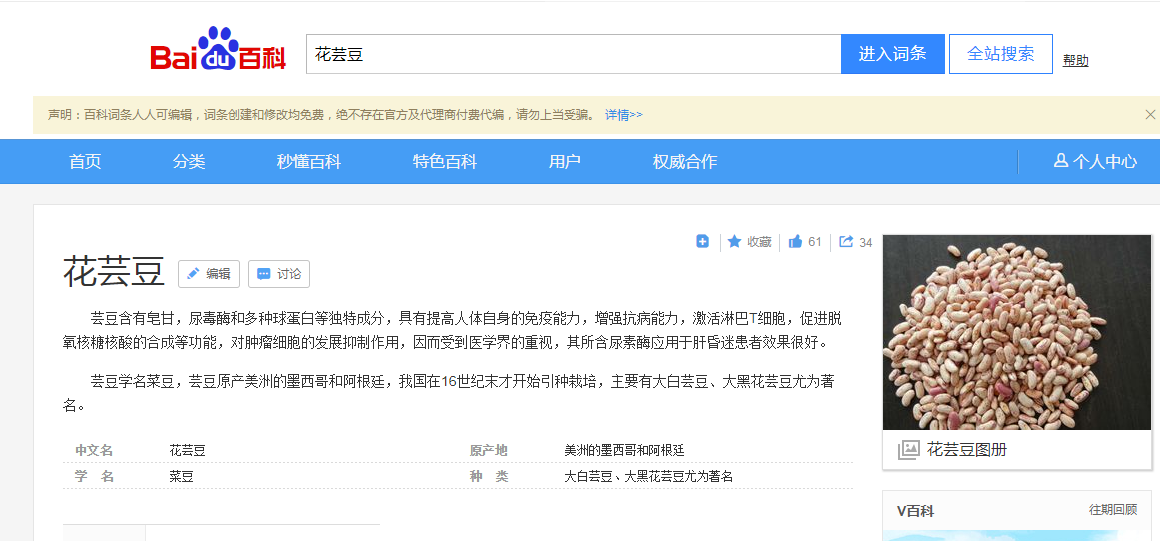Focus the search field containing 花芸豆
The width and height of the screenshot is (1160, 541).
[573, 54]
